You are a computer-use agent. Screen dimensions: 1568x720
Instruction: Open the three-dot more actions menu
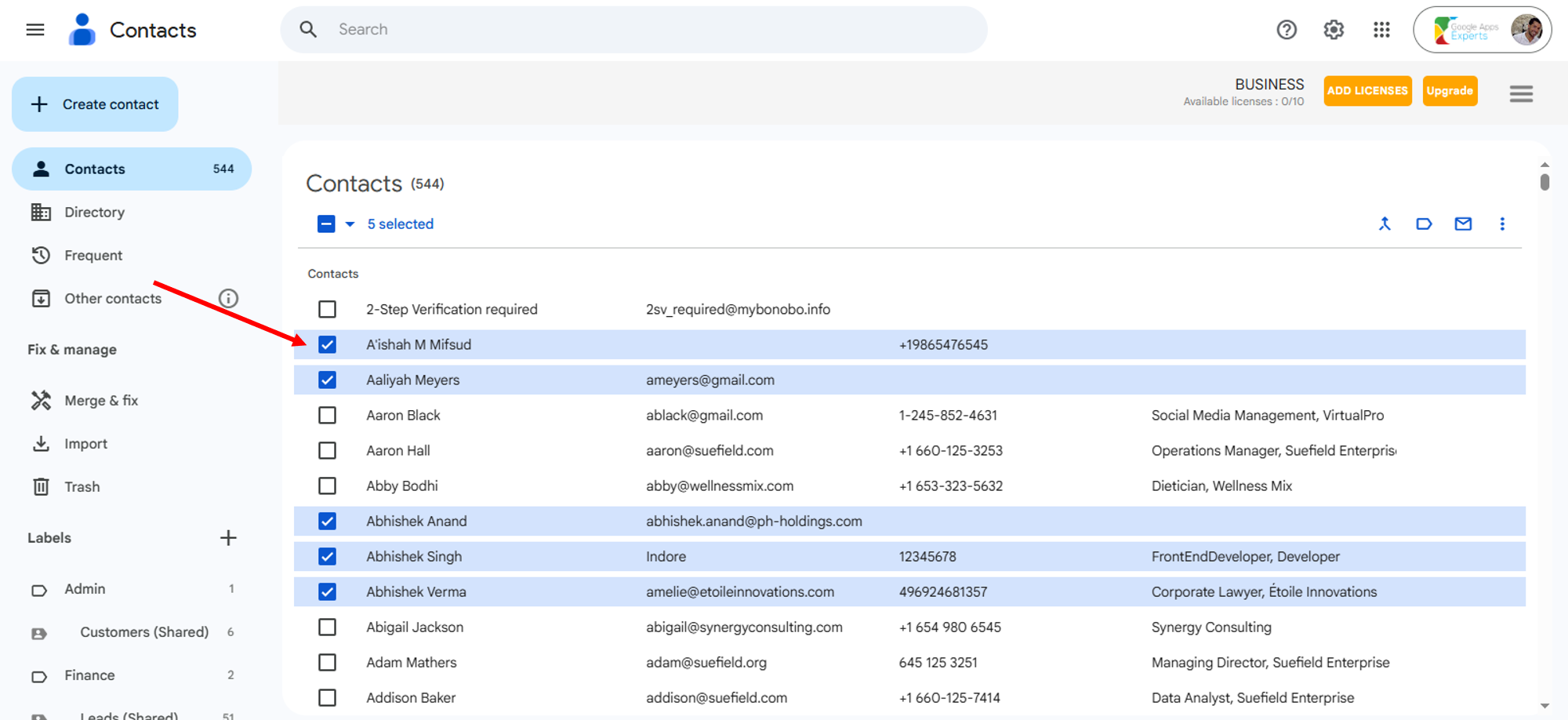point(1502,224)
